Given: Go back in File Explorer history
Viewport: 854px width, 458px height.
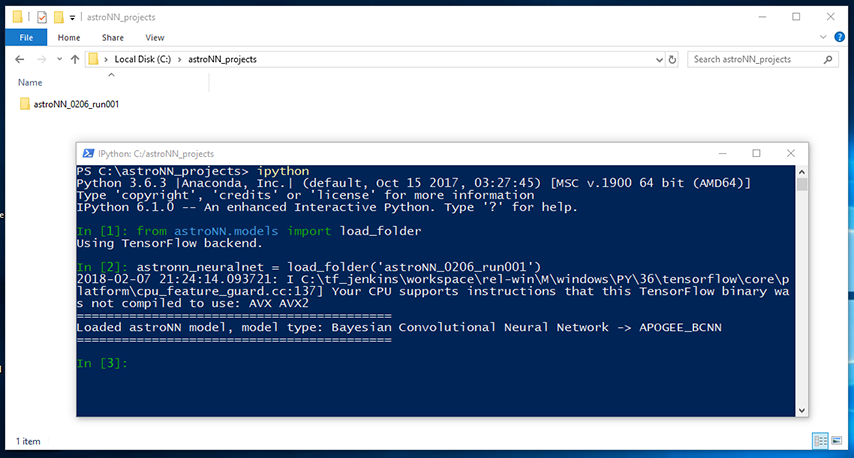Looking at the screenshot, I should pos(20,59).
